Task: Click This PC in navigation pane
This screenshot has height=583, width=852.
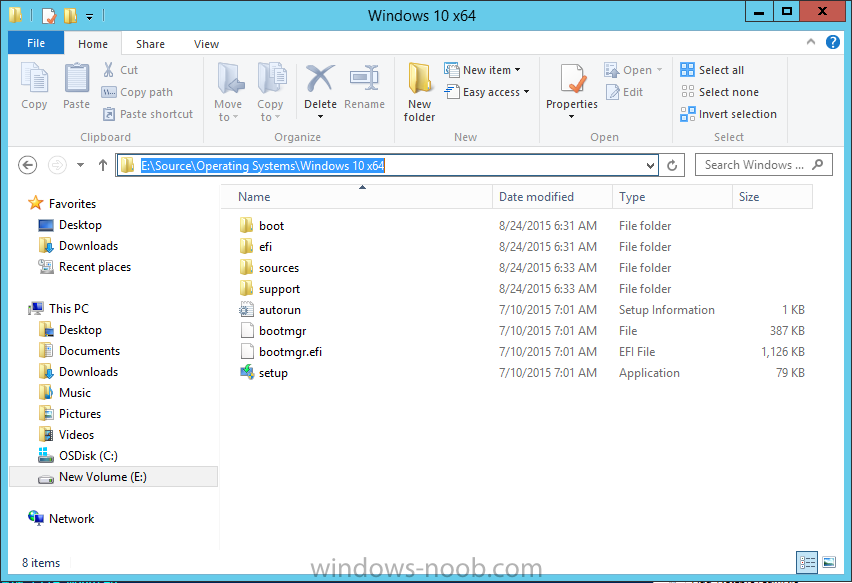Action: click(68, 309)
